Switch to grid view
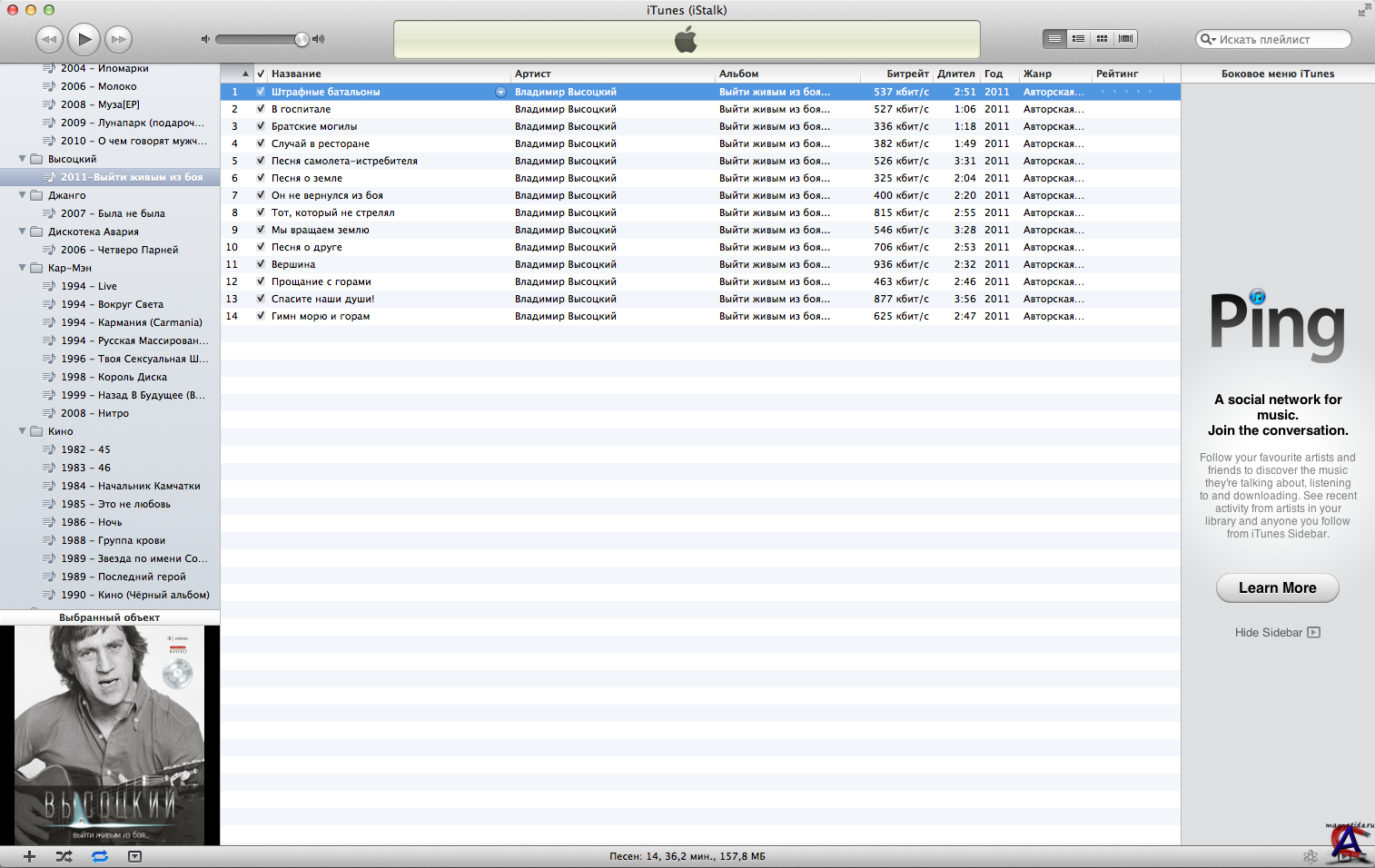Viewport: 1375px width, 868px height. (1102, 38)
